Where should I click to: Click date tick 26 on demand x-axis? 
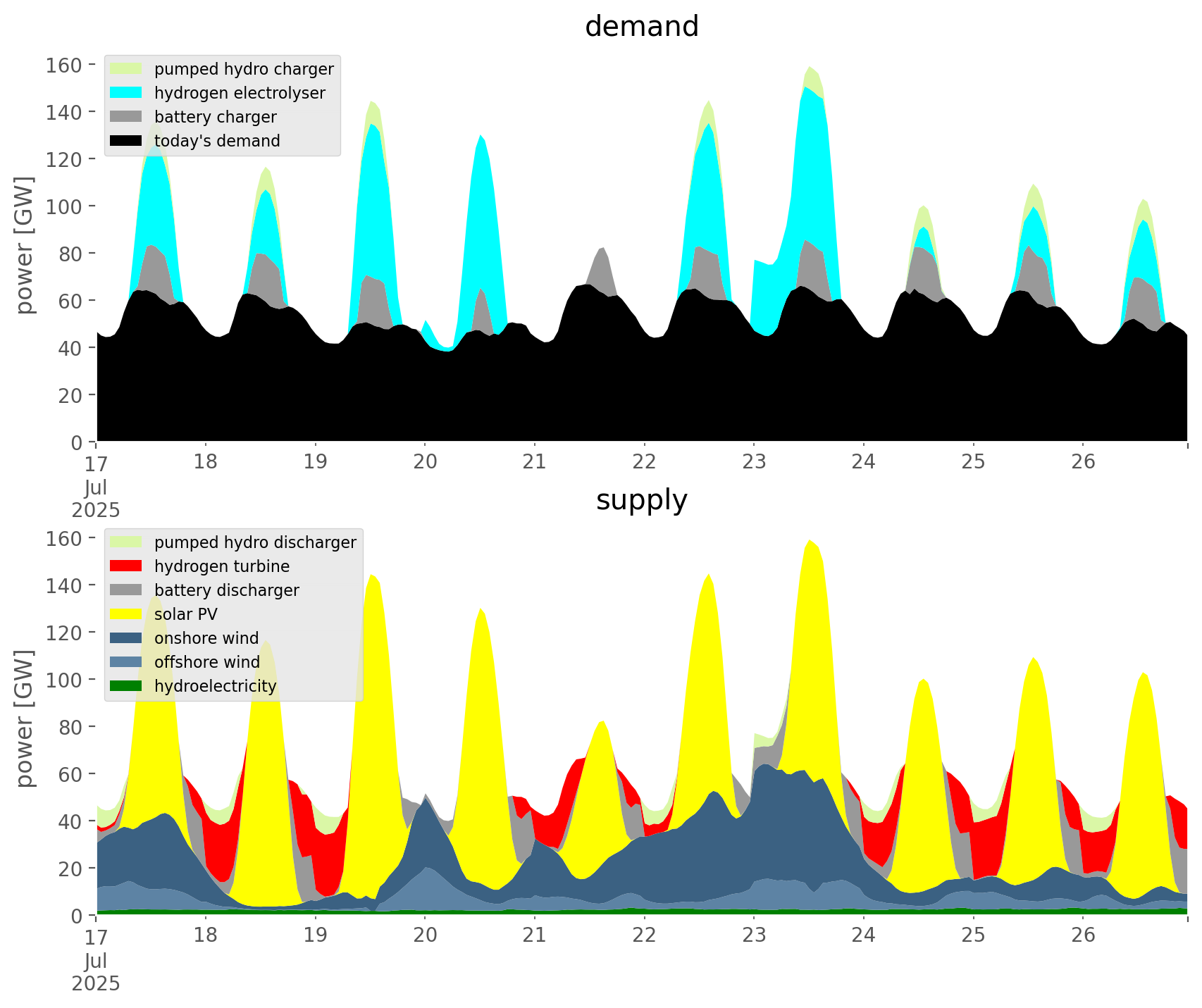point(1083,462)
